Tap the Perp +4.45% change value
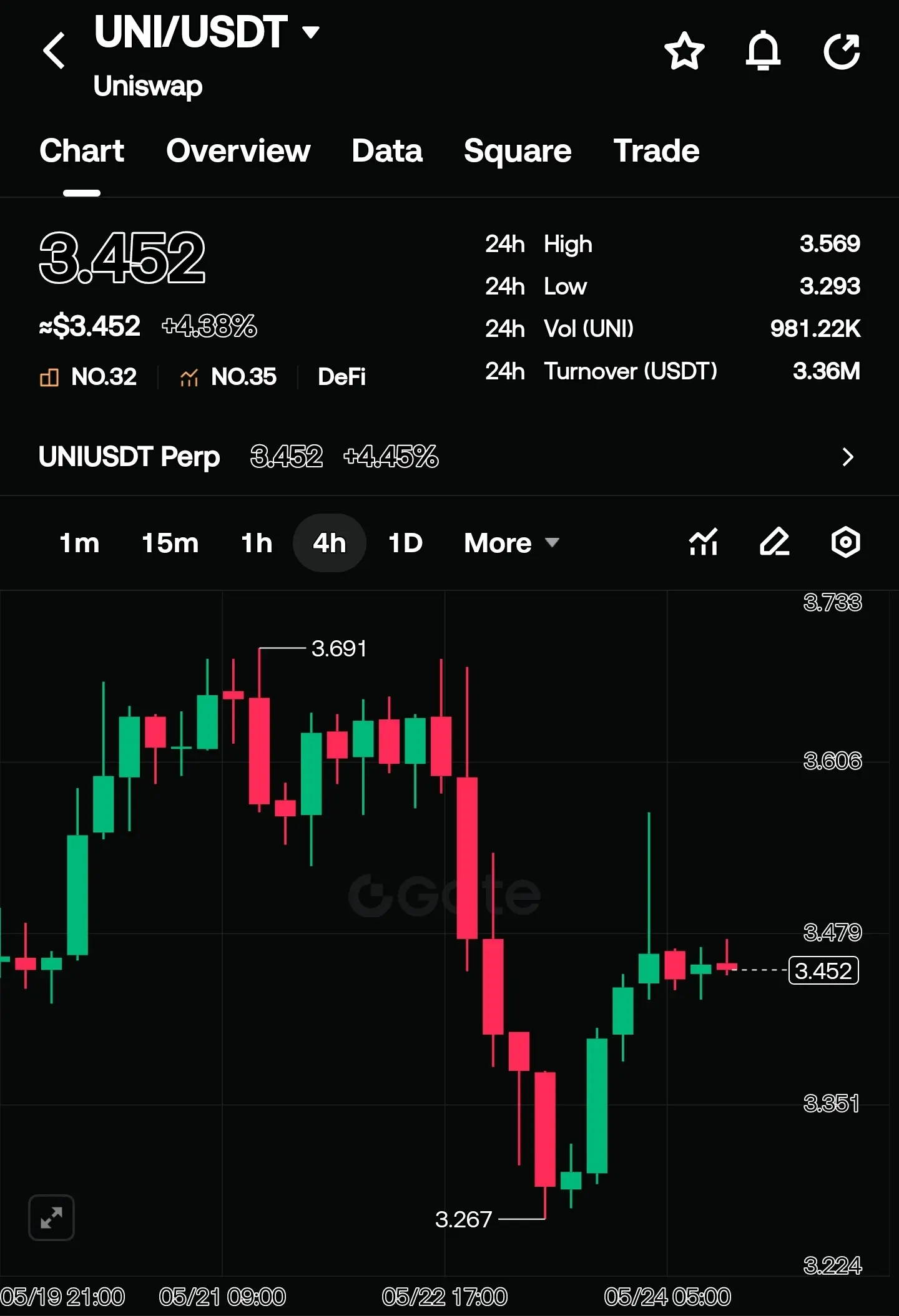The height and width of the screenshot is (1316, 899). [x=391, y=457]
